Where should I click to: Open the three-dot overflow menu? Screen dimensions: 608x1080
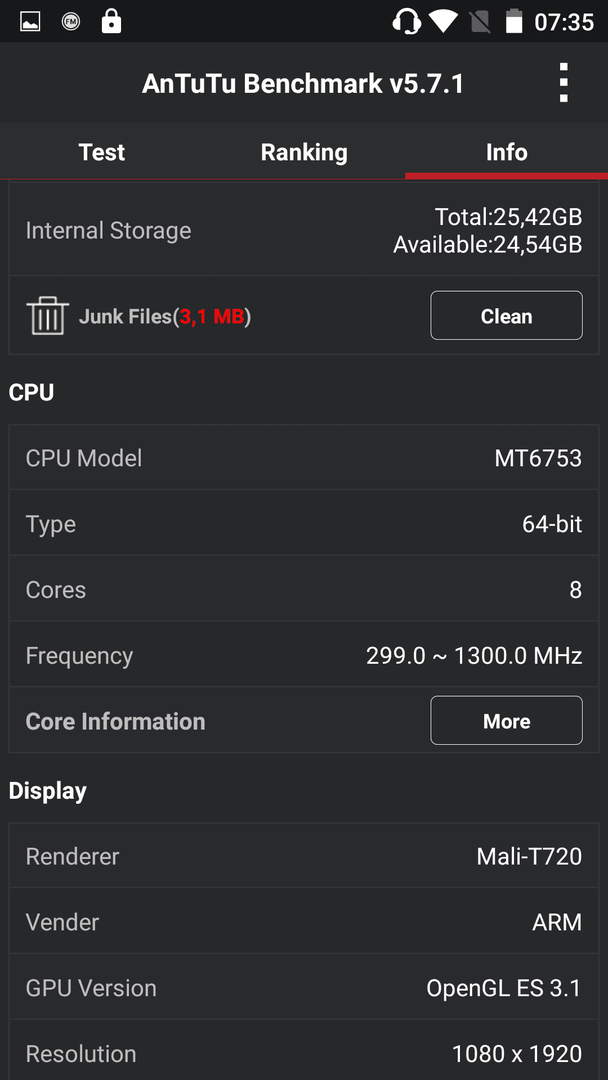(563, 83)
